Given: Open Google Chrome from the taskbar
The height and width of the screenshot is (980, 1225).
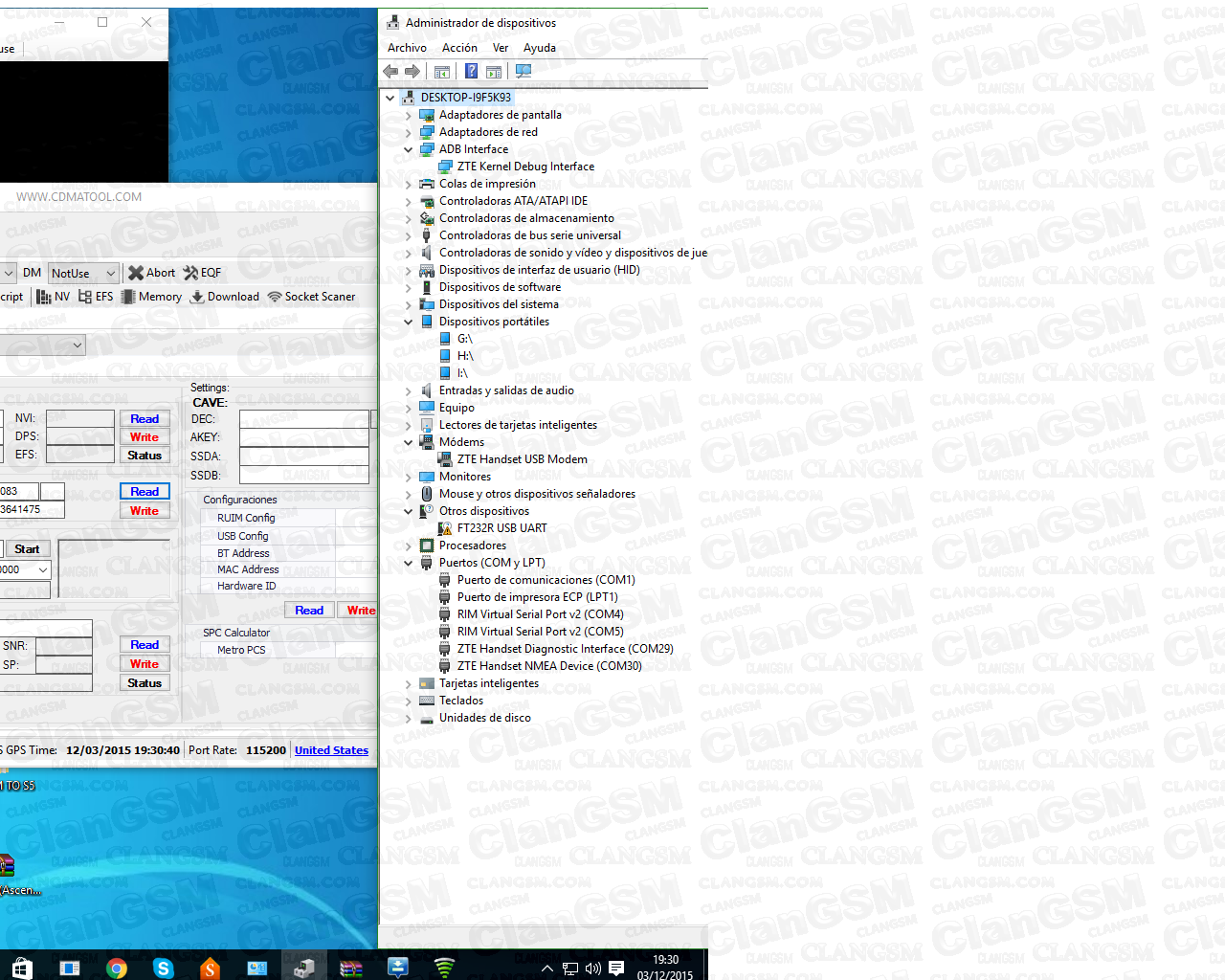Looking at the screenshot, I should click(117, 969).
